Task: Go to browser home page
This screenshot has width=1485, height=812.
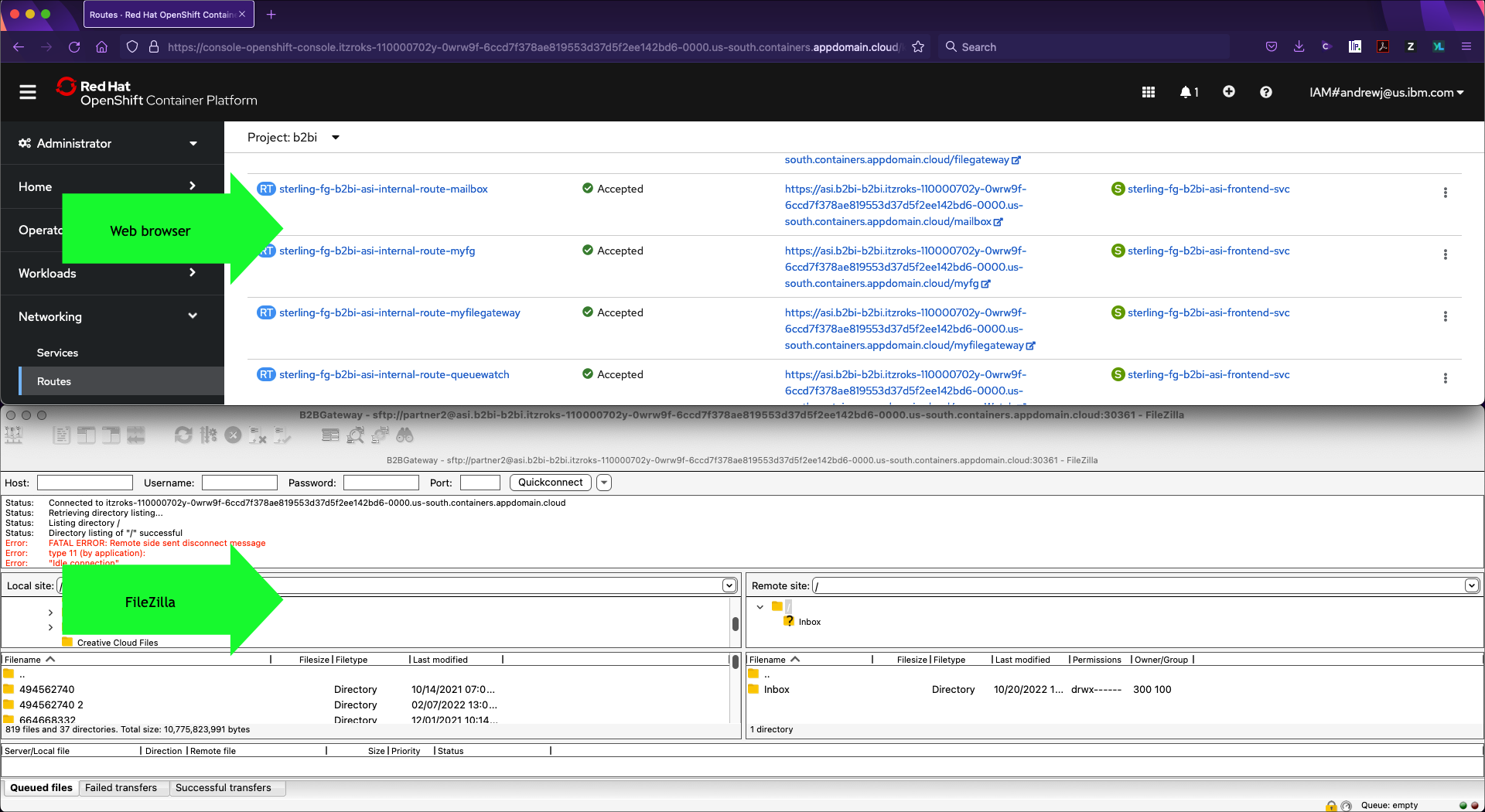Action: 101,46
